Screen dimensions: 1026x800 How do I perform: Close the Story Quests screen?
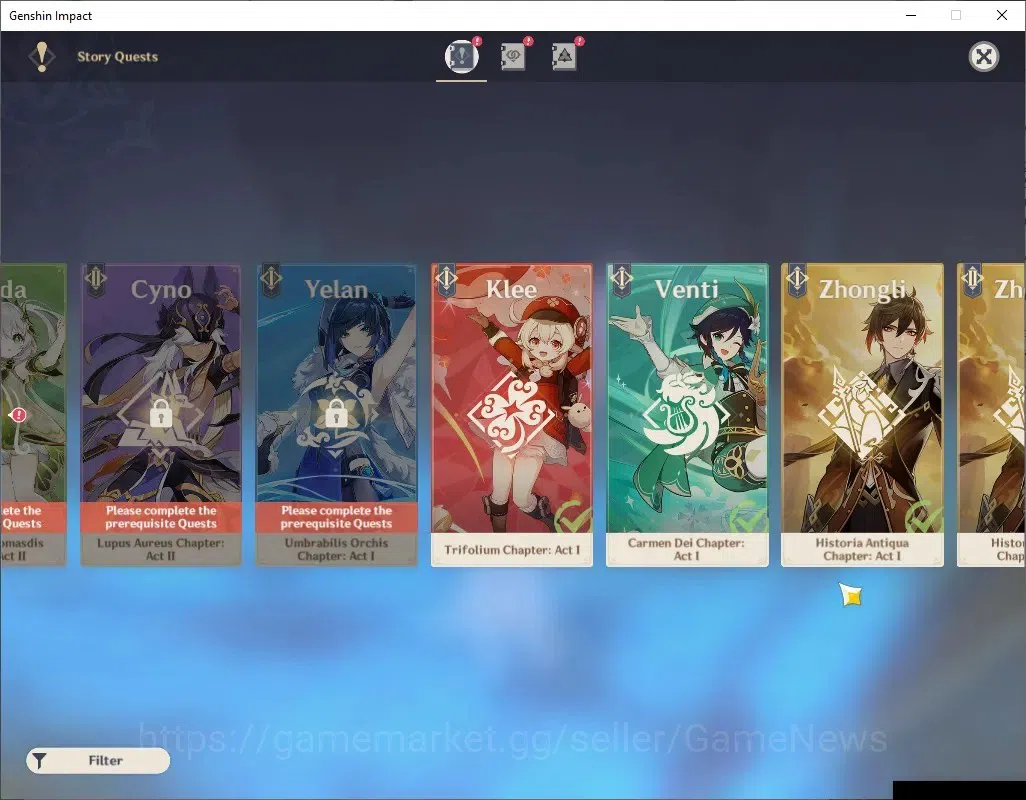pyautogui.click(x=983, y=57)
